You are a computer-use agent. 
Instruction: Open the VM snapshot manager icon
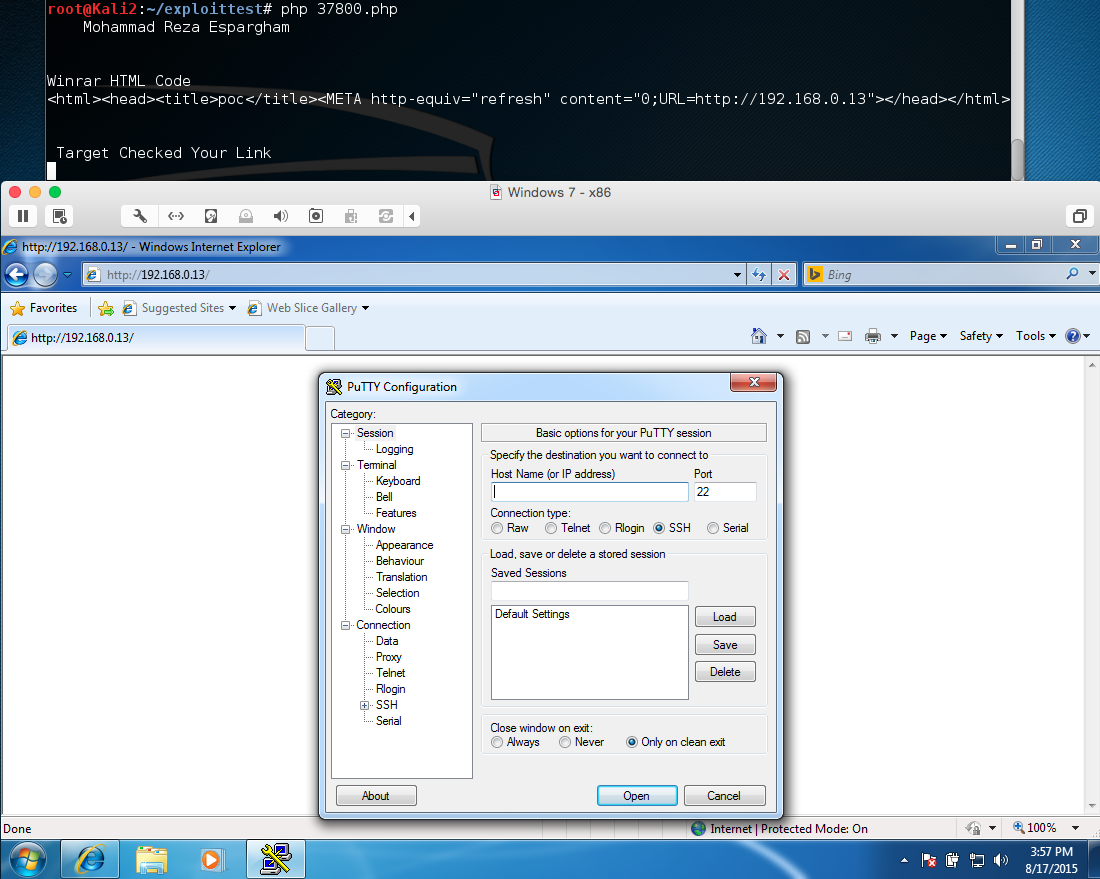coord(60,216)
